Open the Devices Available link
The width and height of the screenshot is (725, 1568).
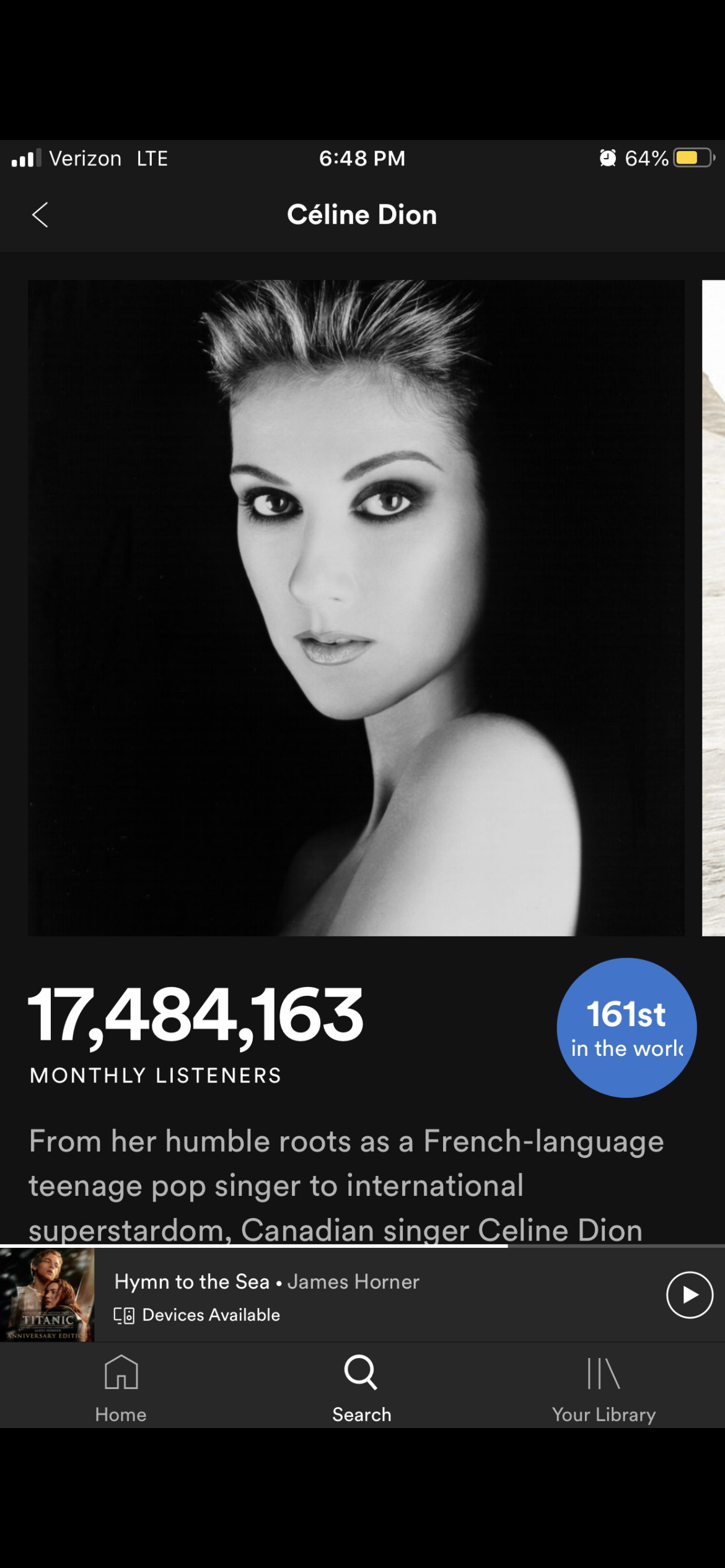click(x=211, y=1315)
